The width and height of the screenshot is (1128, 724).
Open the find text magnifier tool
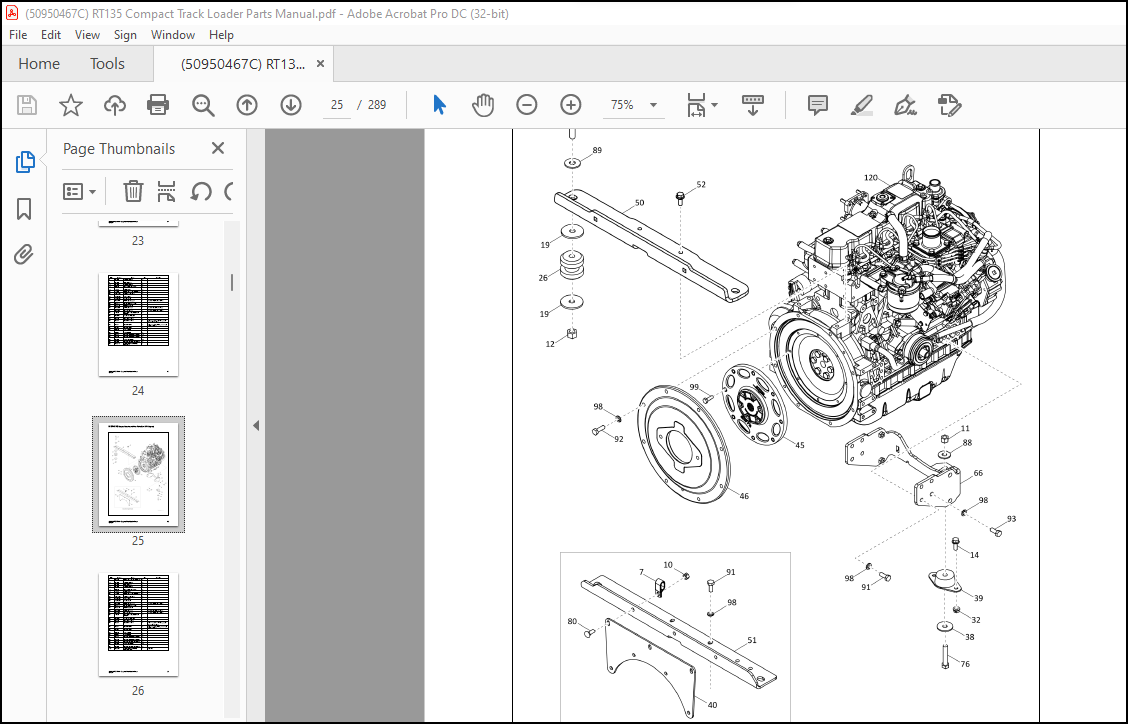pos(203,105)
